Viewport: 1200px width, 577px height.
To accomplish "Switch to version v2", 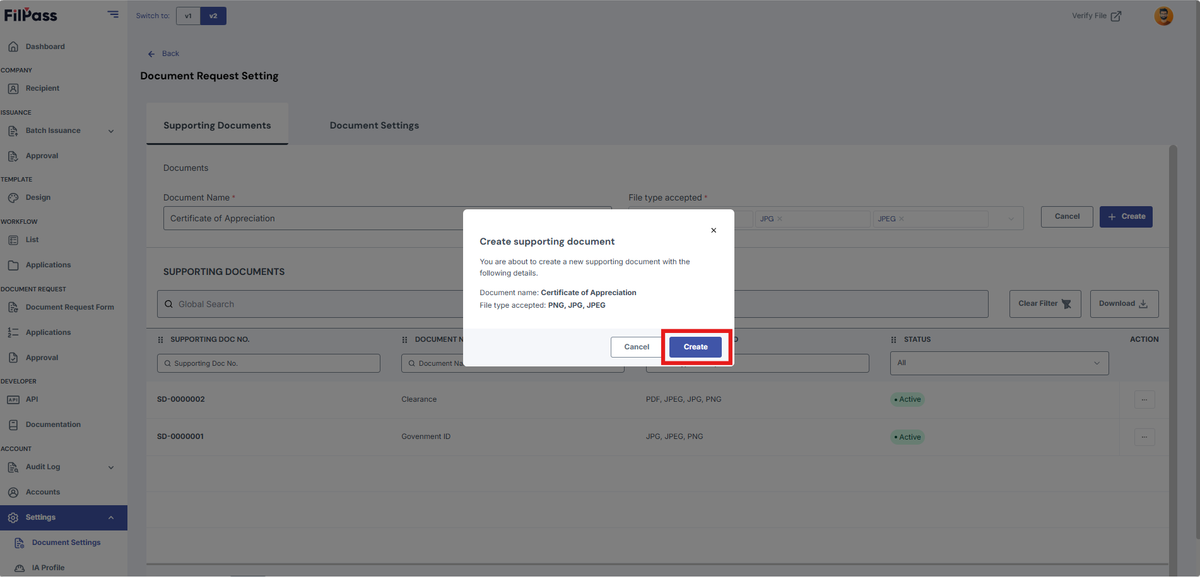I will [x=213, y=16].
